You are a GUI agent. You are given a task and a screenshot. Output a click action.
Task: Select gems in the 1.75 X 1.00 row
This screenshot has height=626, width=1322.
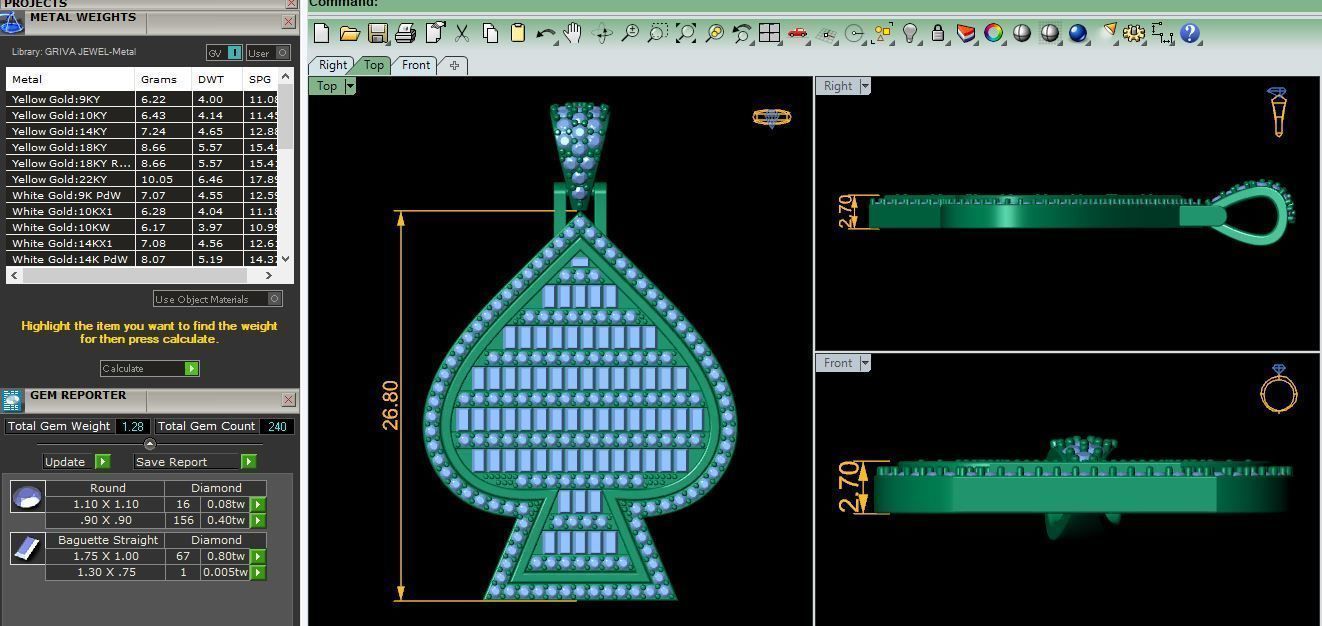(257, 556)
